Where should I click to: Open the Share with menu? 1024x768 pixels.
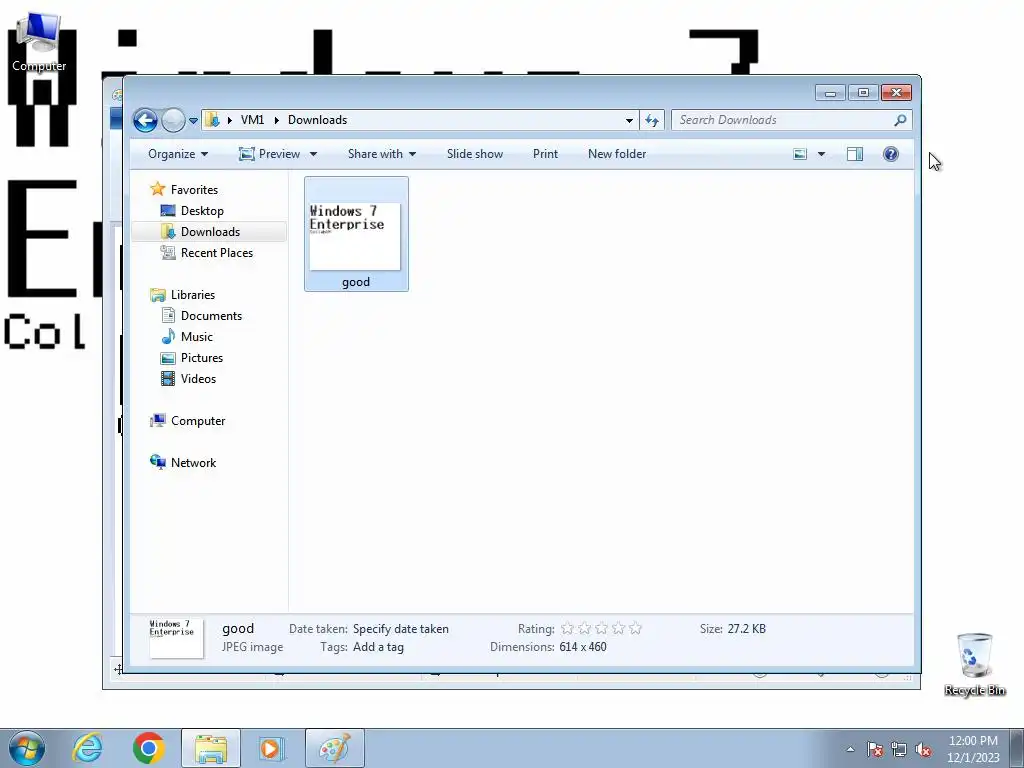381,154
